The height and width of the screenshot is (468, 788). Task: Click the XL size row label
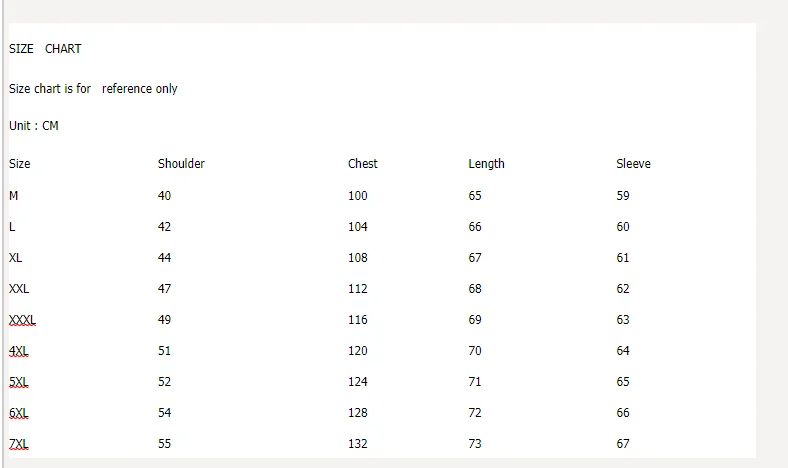click(x=16, y=258)
